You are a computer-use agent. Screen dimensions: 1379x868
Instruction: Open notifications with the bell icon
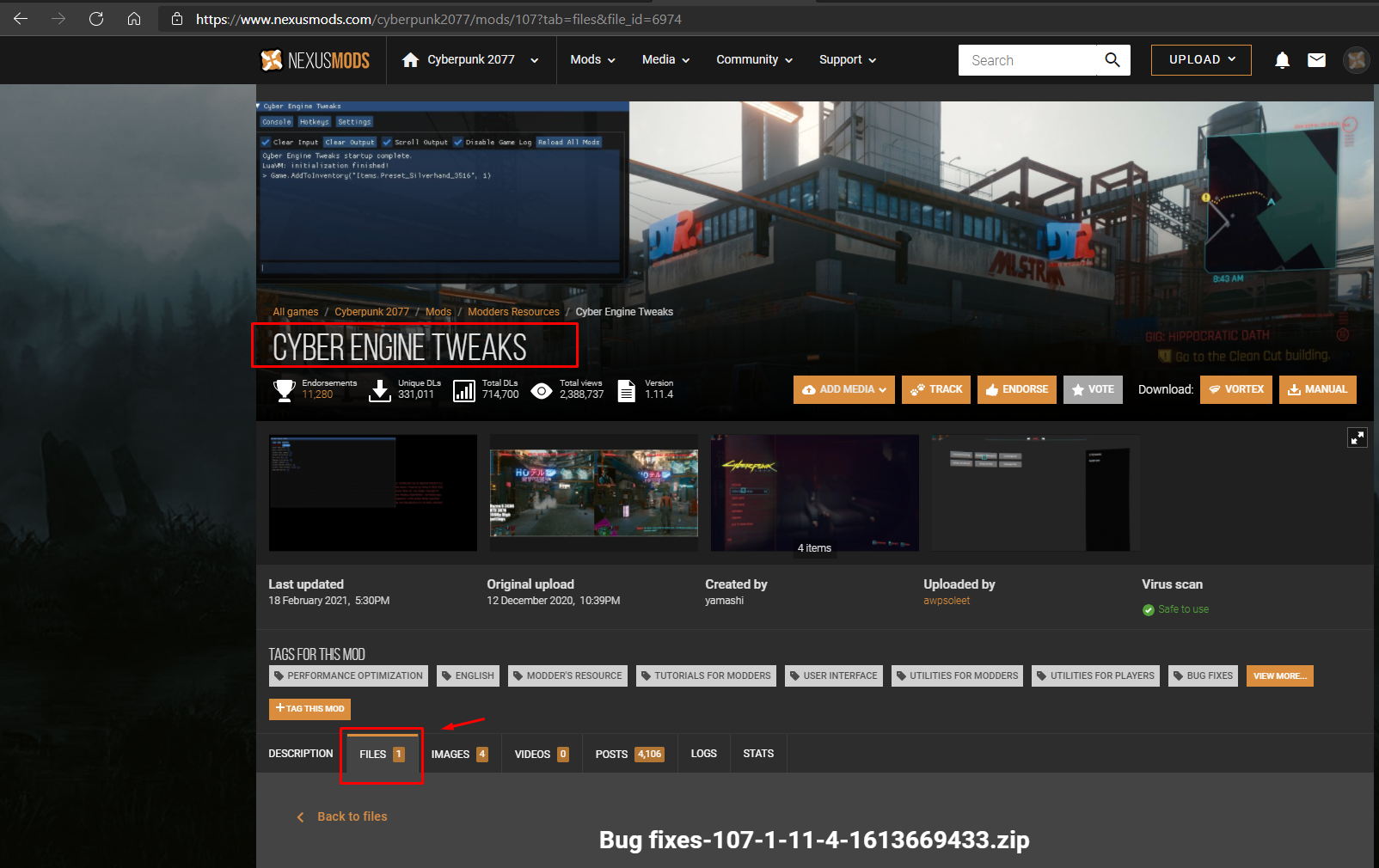(x=1282, y=59)
